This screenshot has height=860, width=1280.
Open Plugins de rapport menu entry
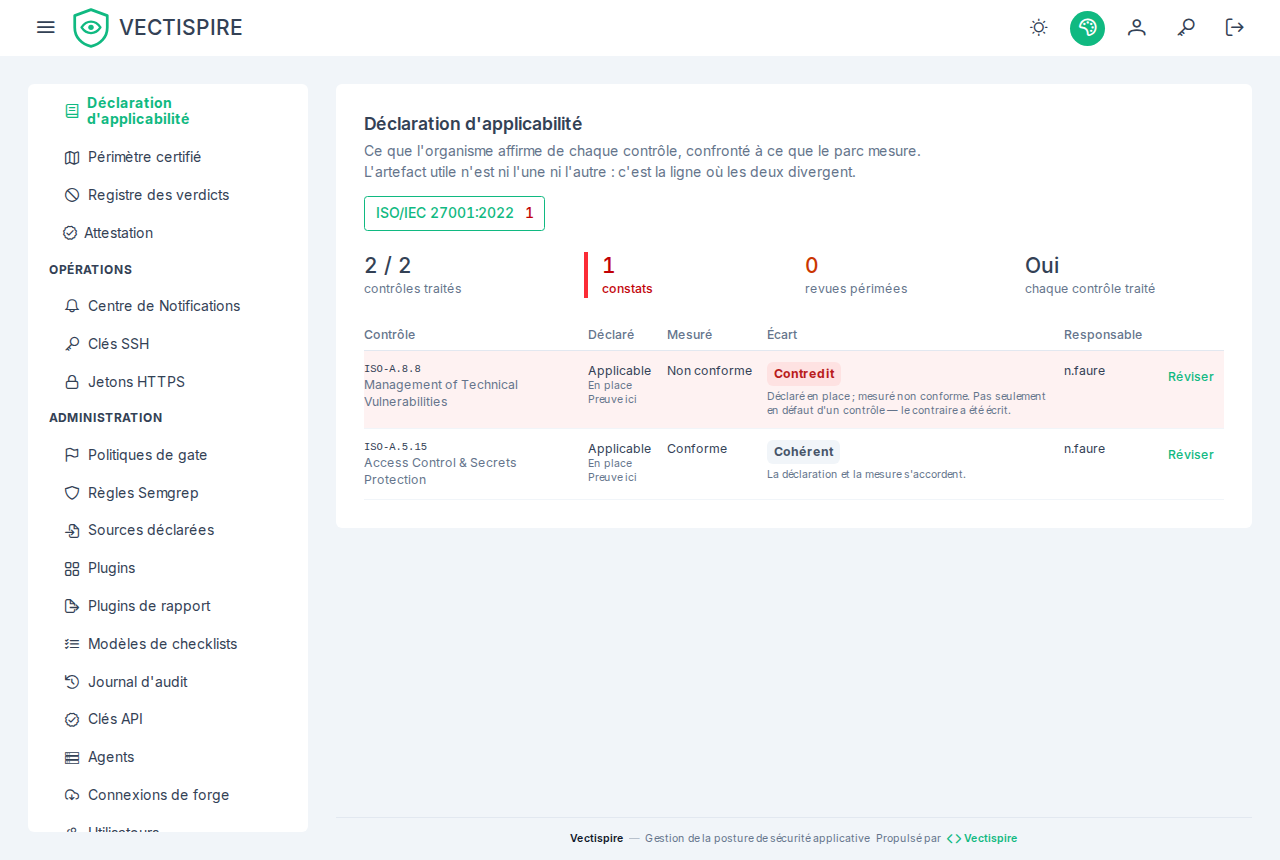click(x=168, y=606)
